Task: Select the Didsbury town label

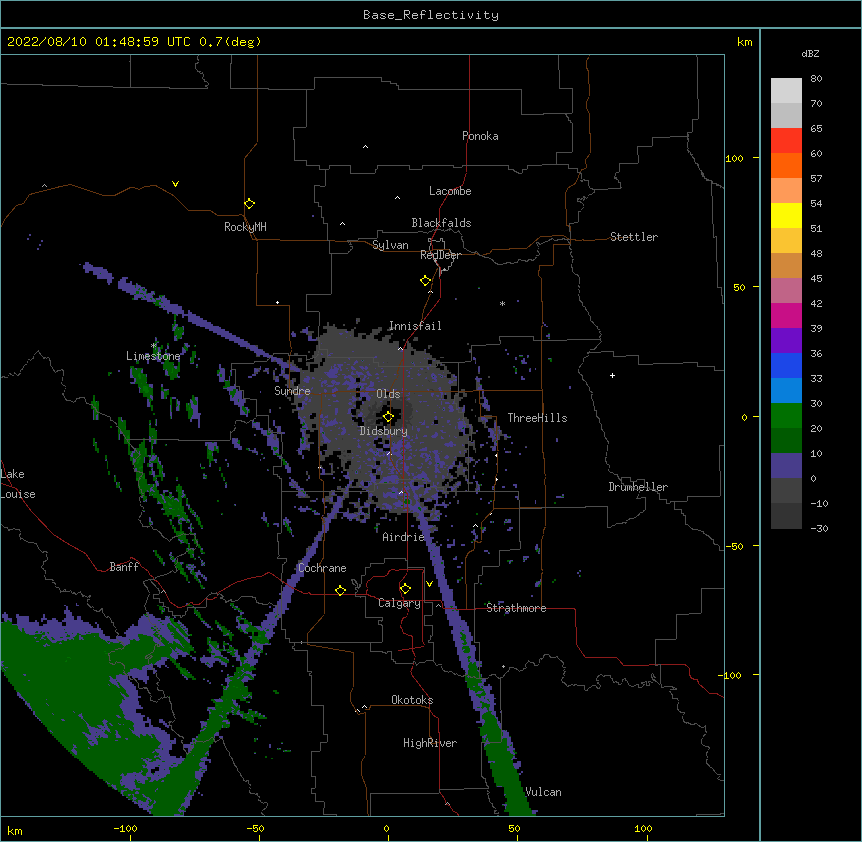Action: pos(383,431)
